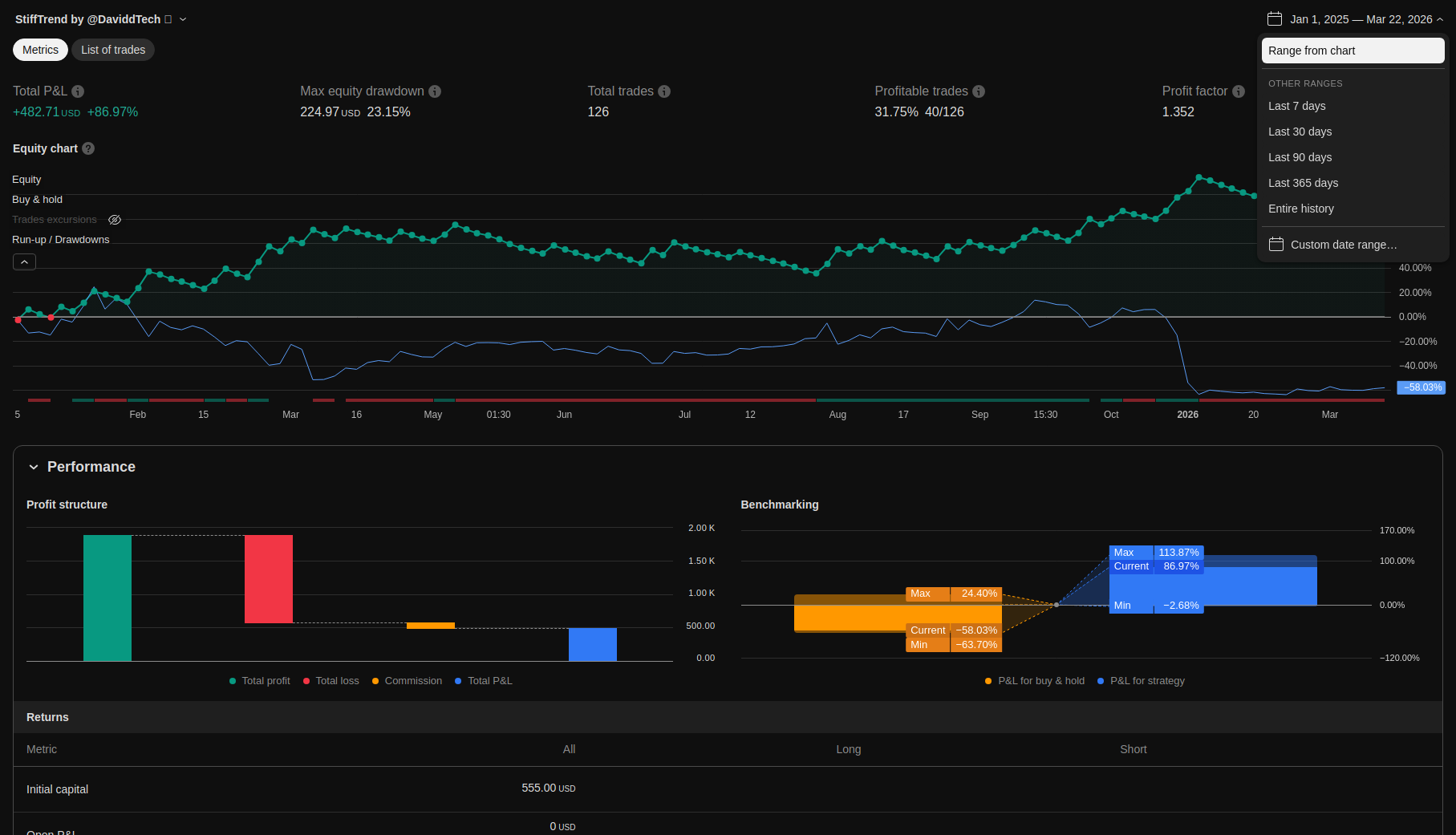Click info icon beside Profitable trades
The image size is (1456, 835).
(979, 91)
